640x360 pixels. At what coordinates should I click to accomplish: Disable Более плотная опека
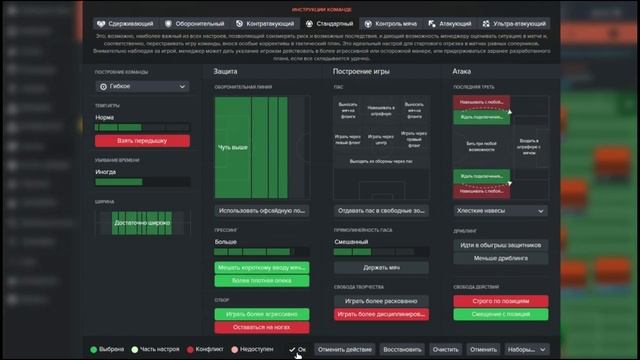262,281
